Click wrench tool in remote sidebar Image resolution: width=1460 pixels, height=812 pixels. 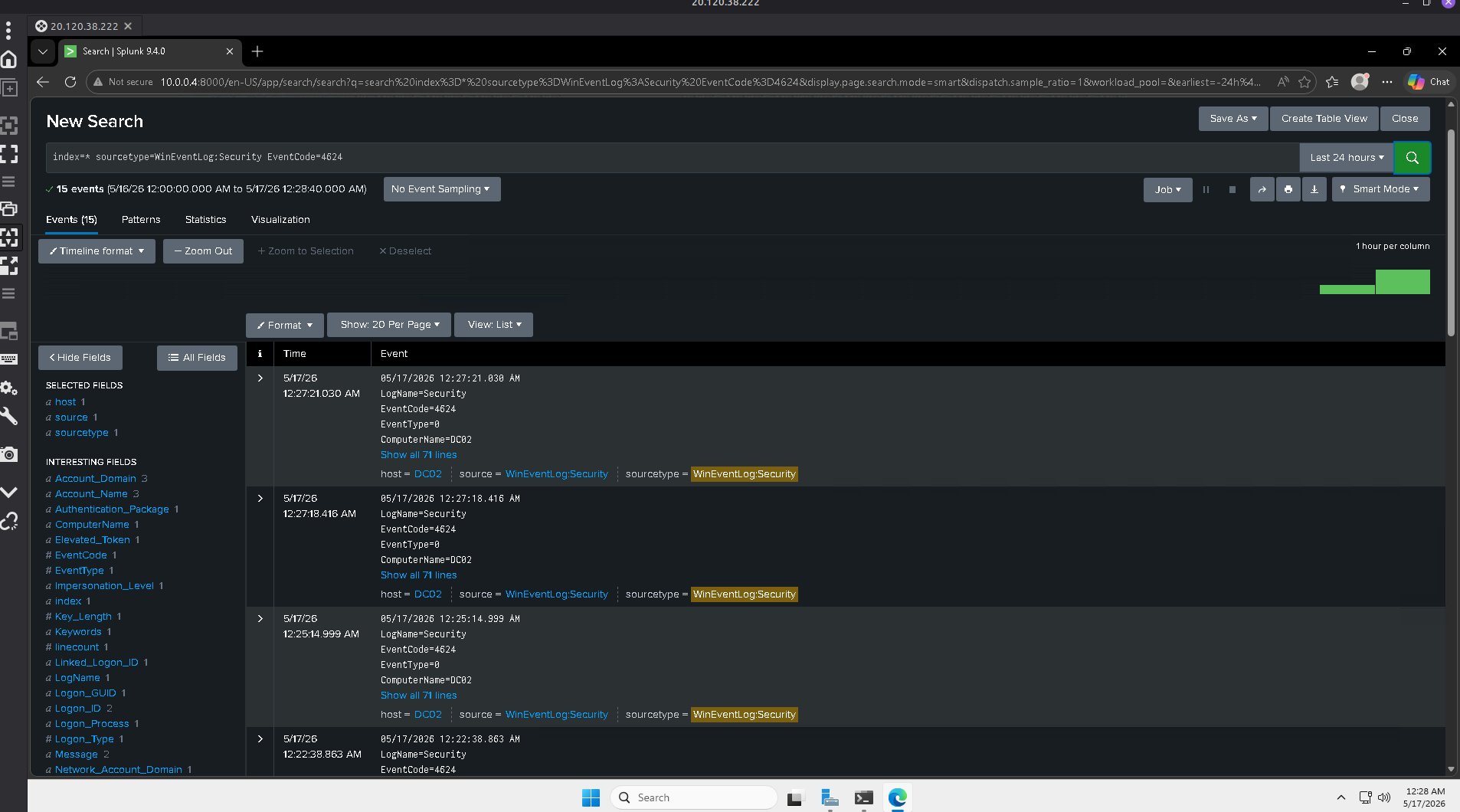tap(9, 416)
